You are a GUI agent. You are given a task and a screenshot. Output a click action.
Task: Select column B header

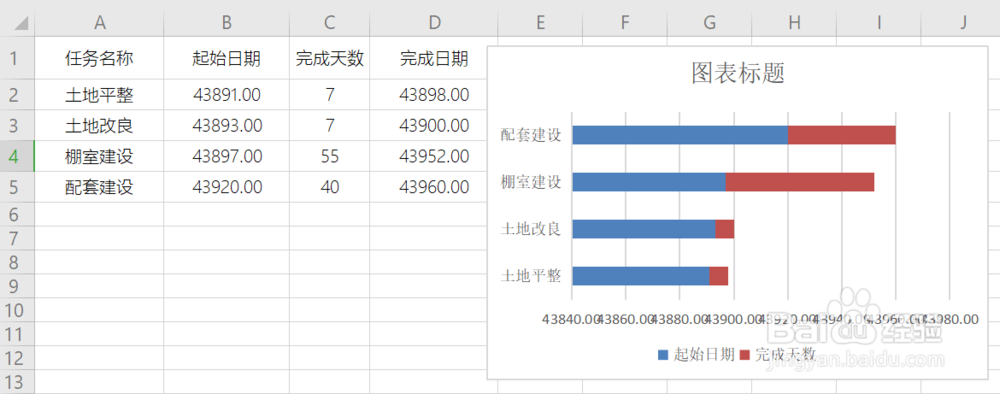(226, 23)
